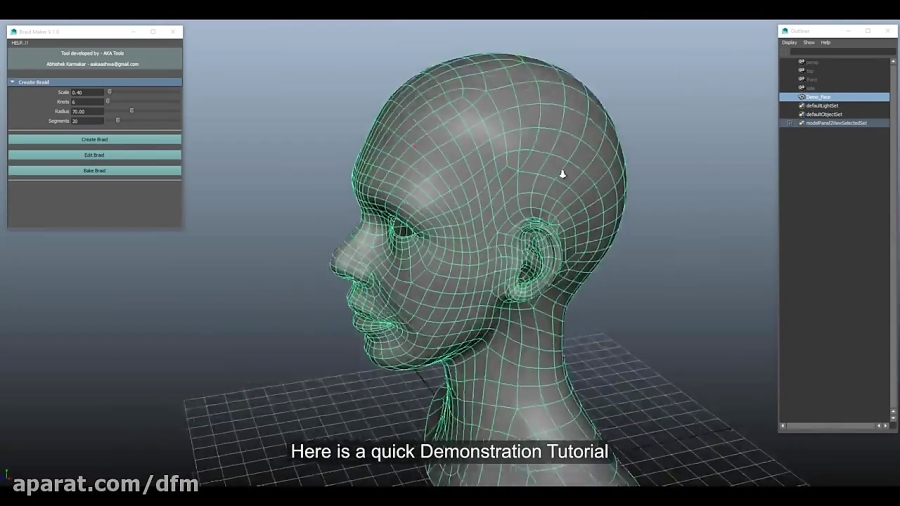Click the defaultObjectSet set icon
The height and width of the screenshot is (506, 900).
tap(801, 114)
